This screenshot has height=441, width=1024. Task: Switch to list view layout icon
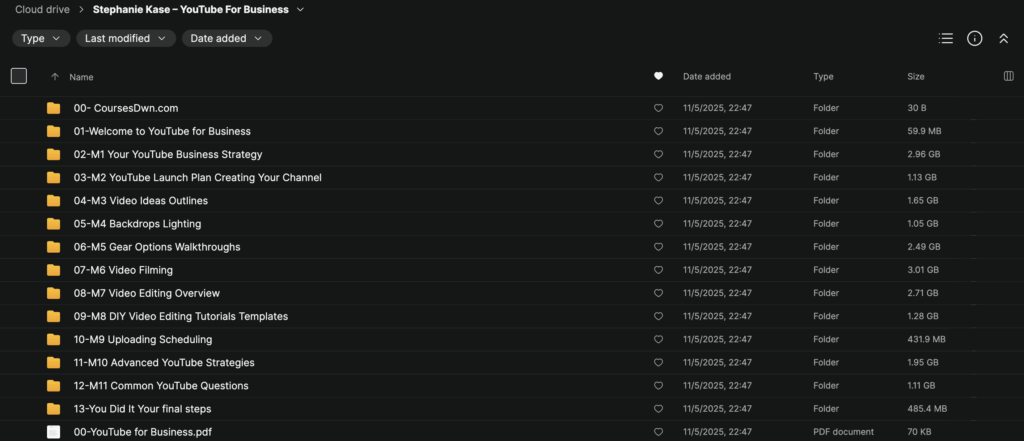945,38
